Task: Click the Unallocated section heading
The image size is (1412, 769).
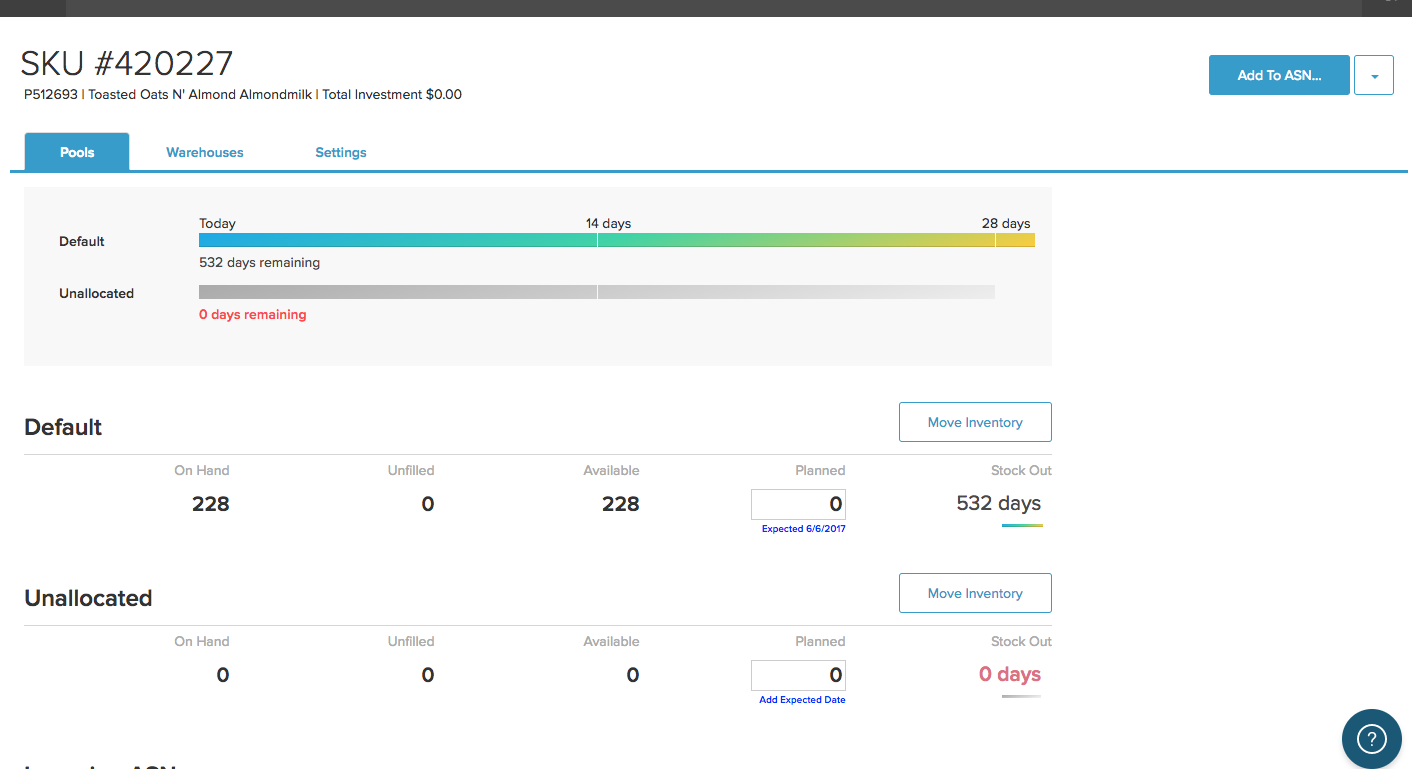Action: 88,598
